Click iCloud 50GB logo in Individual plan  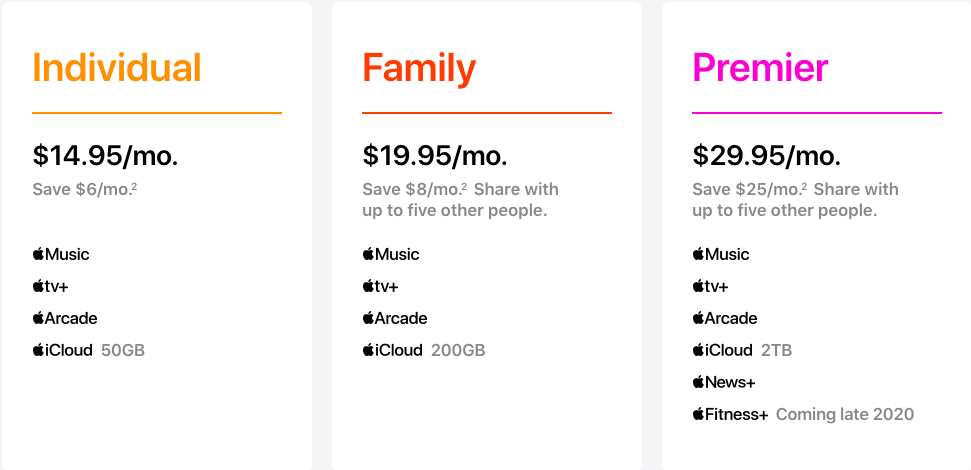63,350
